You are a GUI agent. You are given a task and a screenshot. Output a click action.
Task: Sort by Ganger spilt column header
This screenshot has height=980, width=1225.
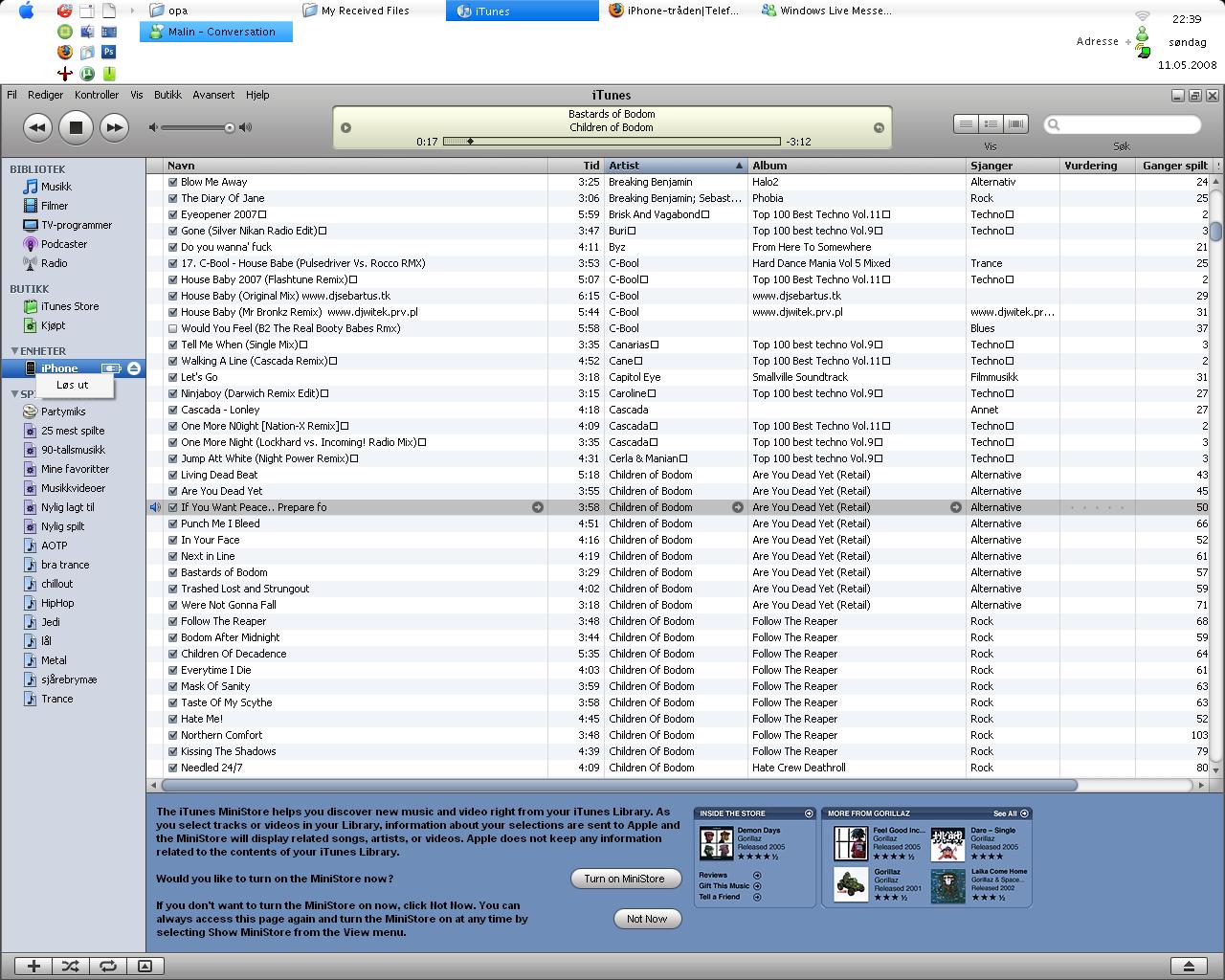coord(1173,166)
